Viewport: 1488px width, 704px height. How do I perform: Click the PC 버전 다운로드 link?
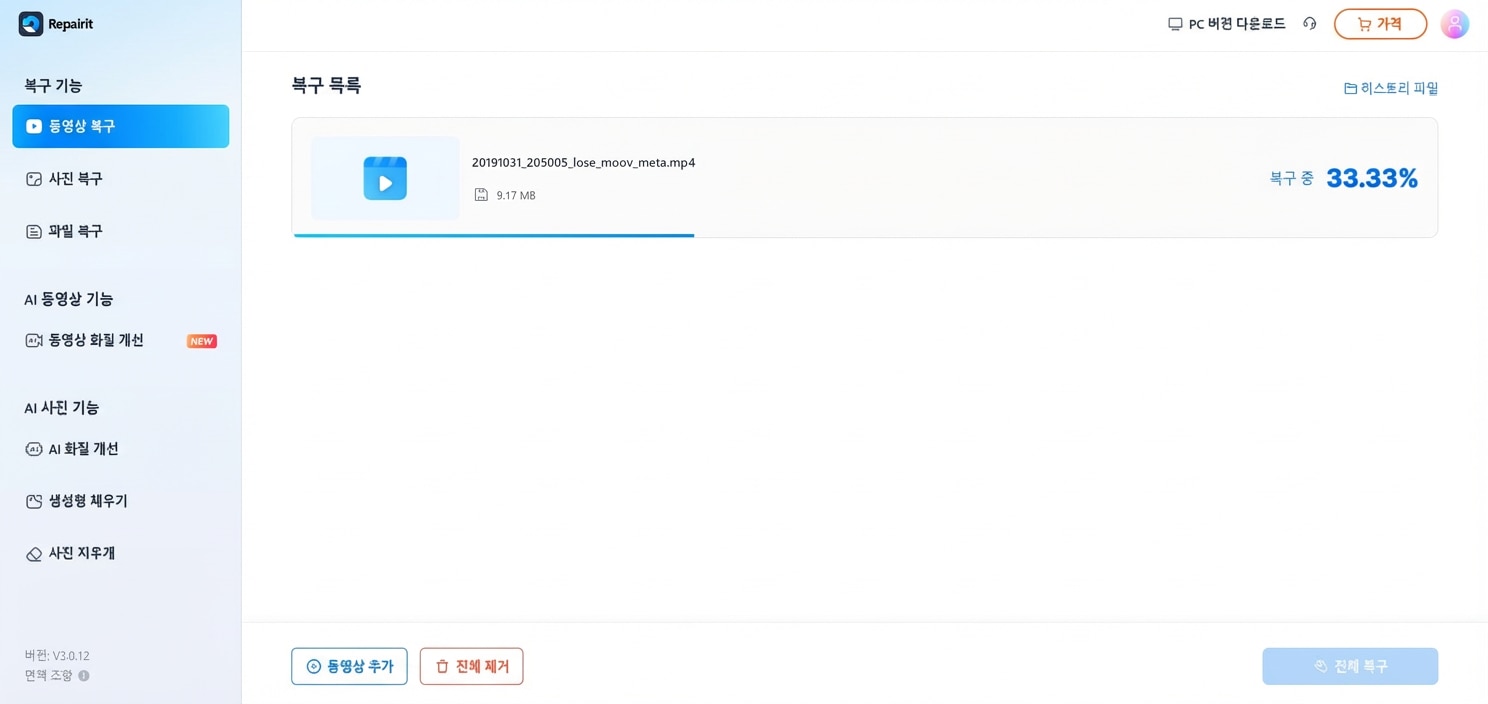pos(1227,24)
